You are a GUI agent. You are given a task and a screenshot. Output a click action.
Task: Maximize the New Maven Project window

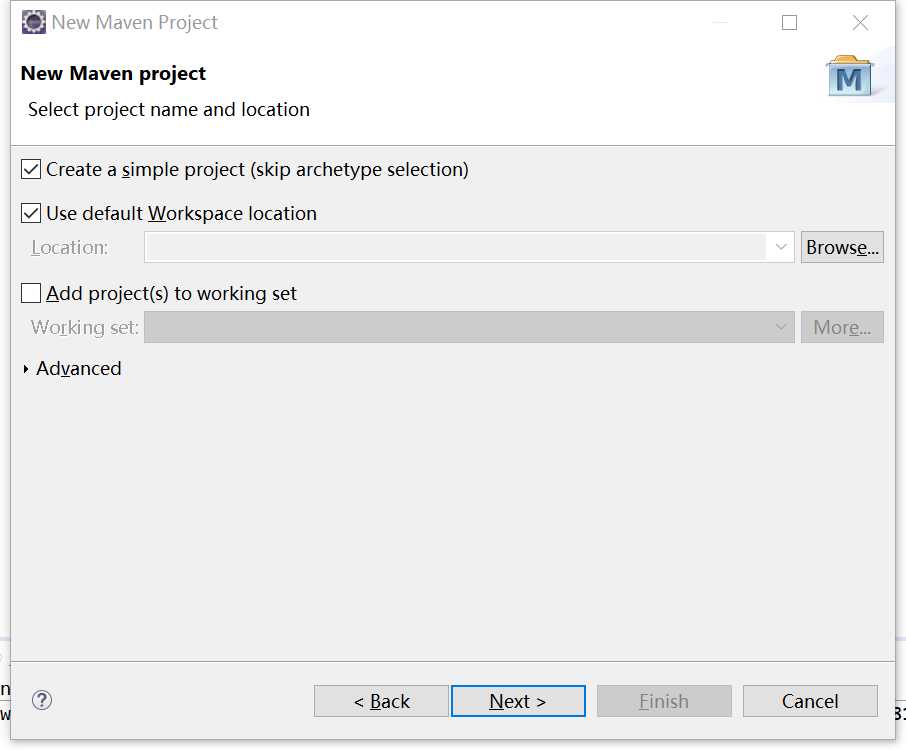click(789, 23)
